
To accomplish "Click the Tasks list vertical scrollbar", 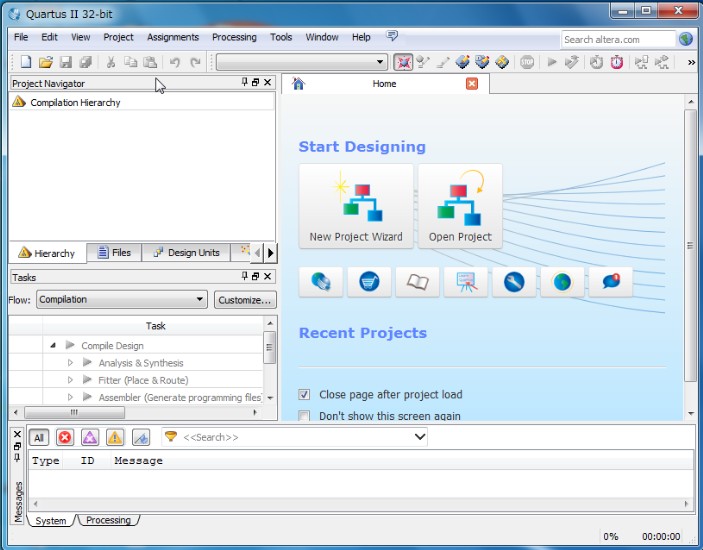I will tap(269, 347).
